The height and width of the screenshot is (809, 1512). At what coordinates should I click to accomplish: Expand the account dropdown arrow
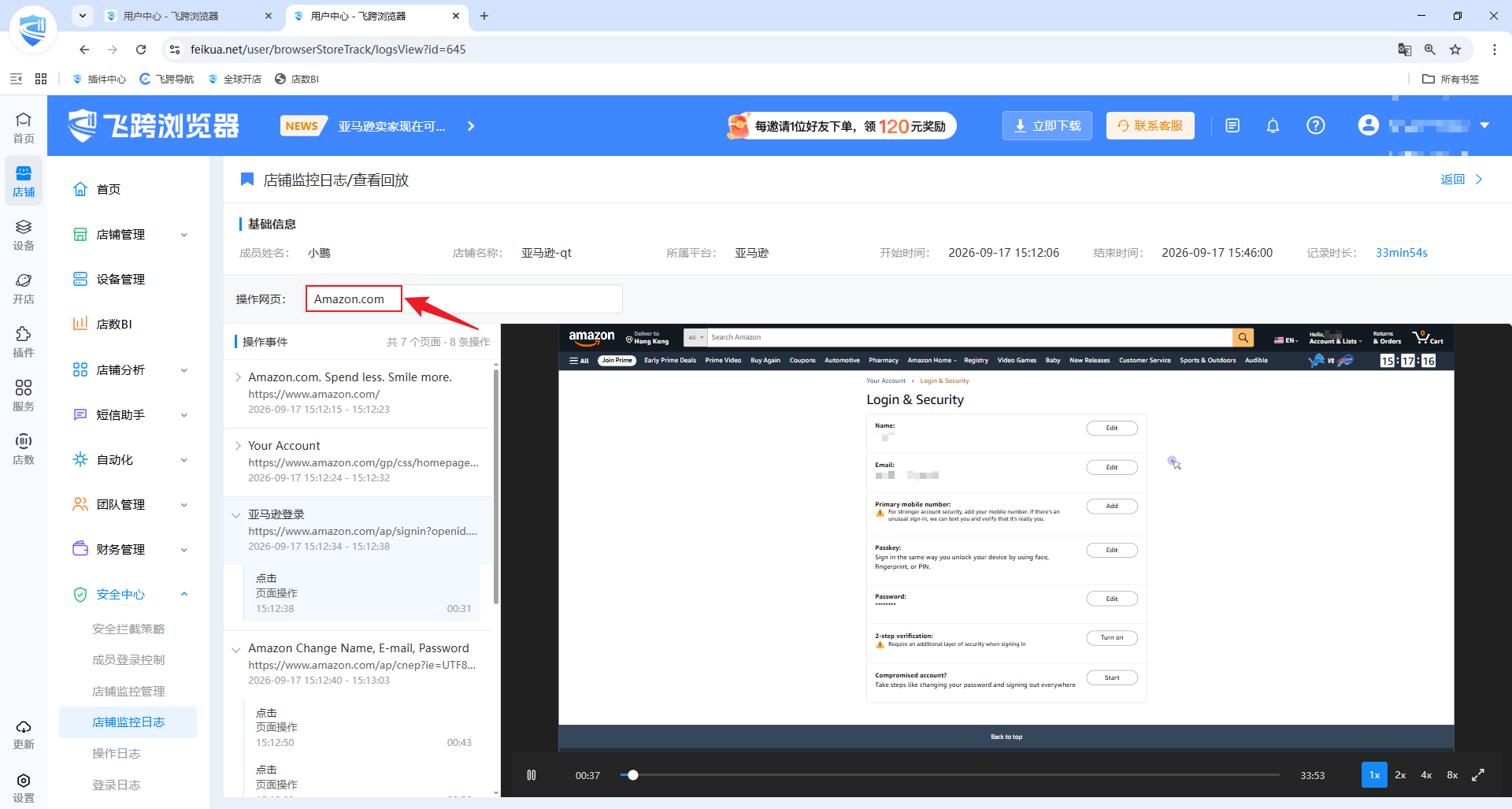click(1484, 125)
